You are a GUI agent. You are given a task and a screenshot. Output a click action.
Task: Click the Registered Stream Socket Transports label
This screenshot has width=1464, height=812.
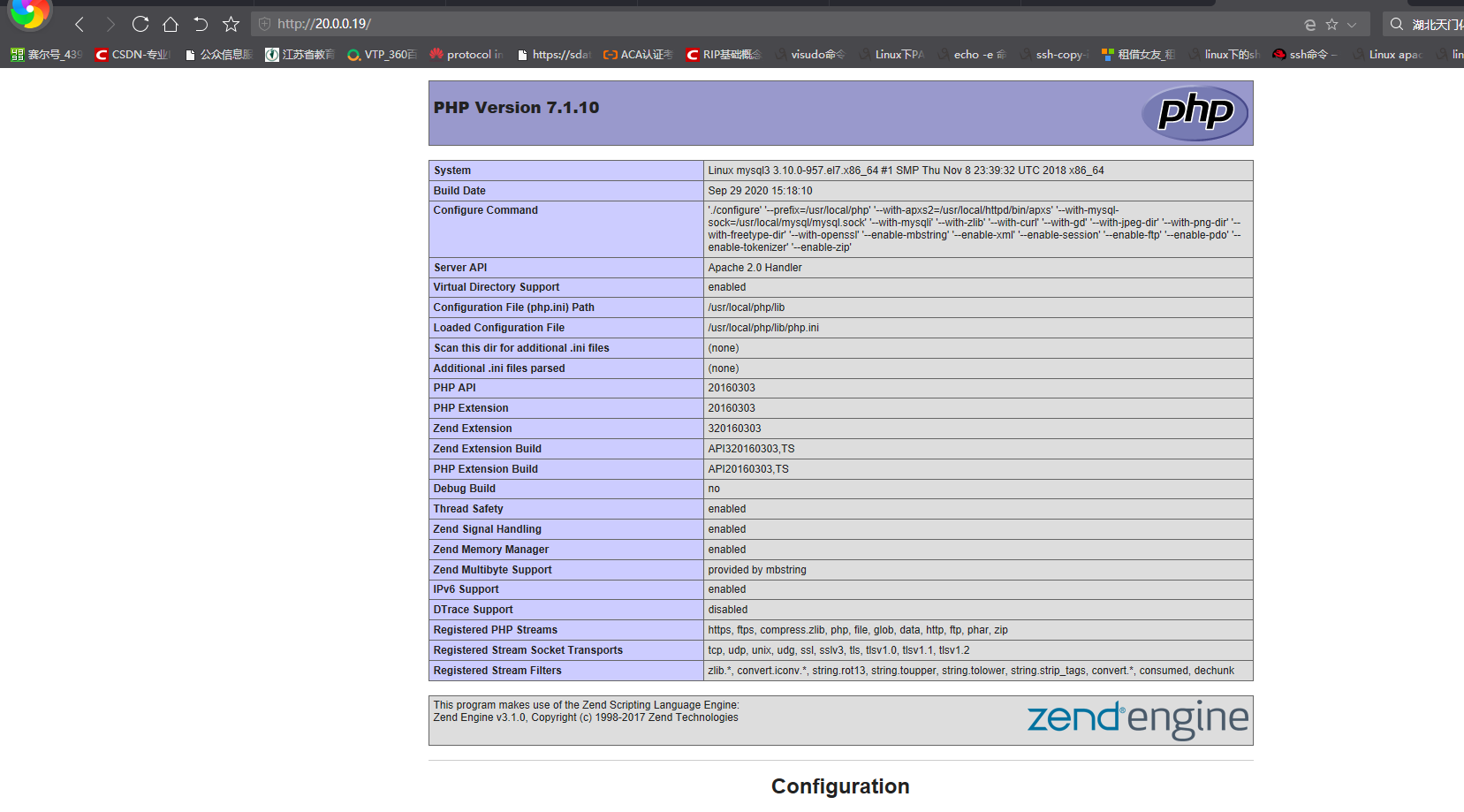pyautogui.click(x=527, y=650)
